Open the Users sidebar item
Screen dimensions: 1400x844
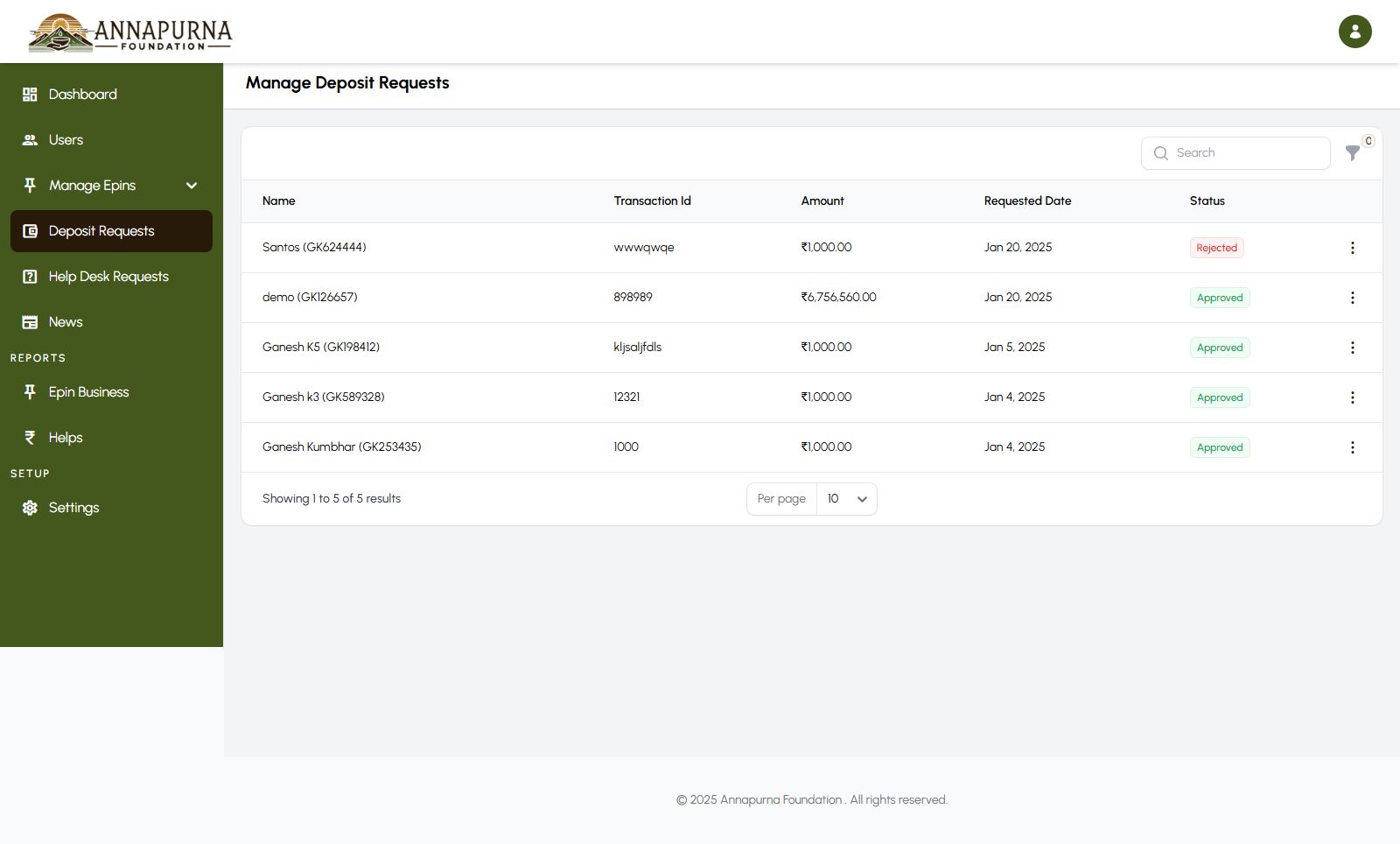(x=66, y=140)
